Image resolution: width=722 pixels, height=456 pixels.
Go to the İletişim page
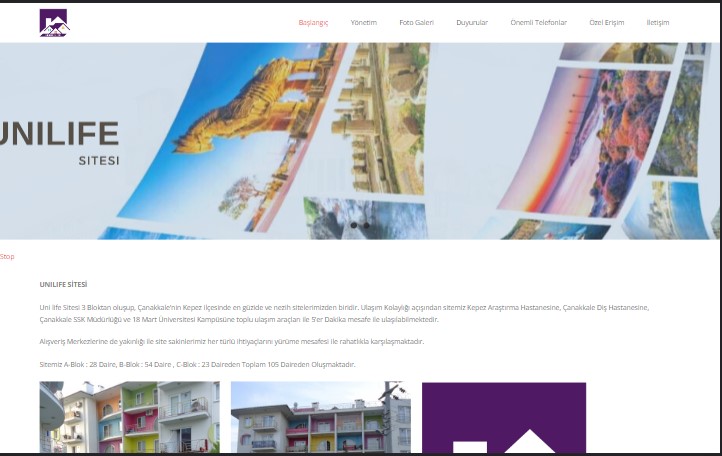click(658, 23)
